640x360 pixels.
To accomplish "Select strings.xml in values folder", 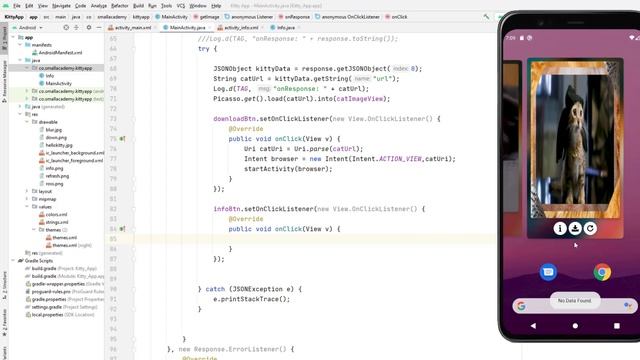I will [53, 222].
